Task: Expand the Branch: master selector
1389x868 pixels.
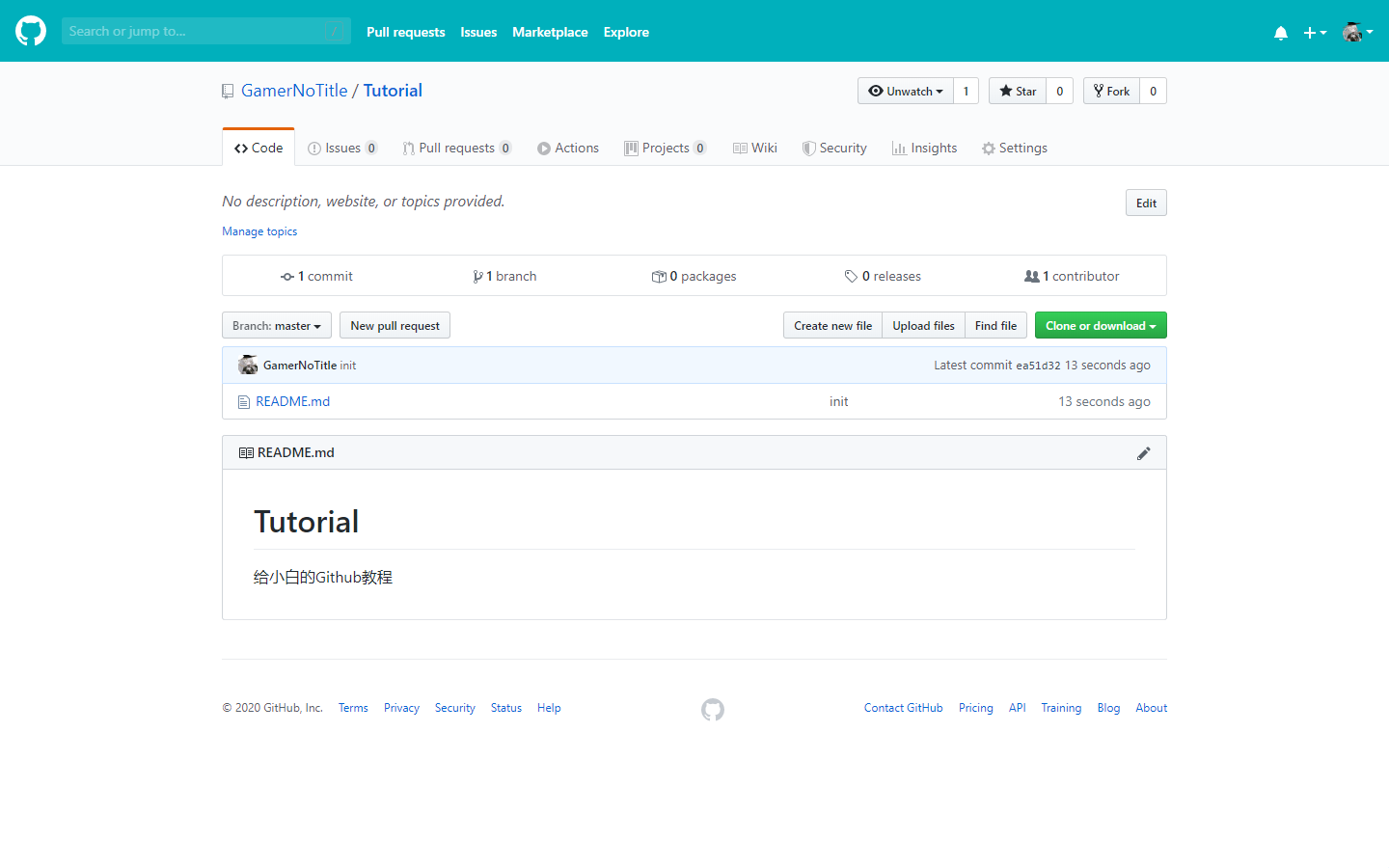Action: click(277, 326)
